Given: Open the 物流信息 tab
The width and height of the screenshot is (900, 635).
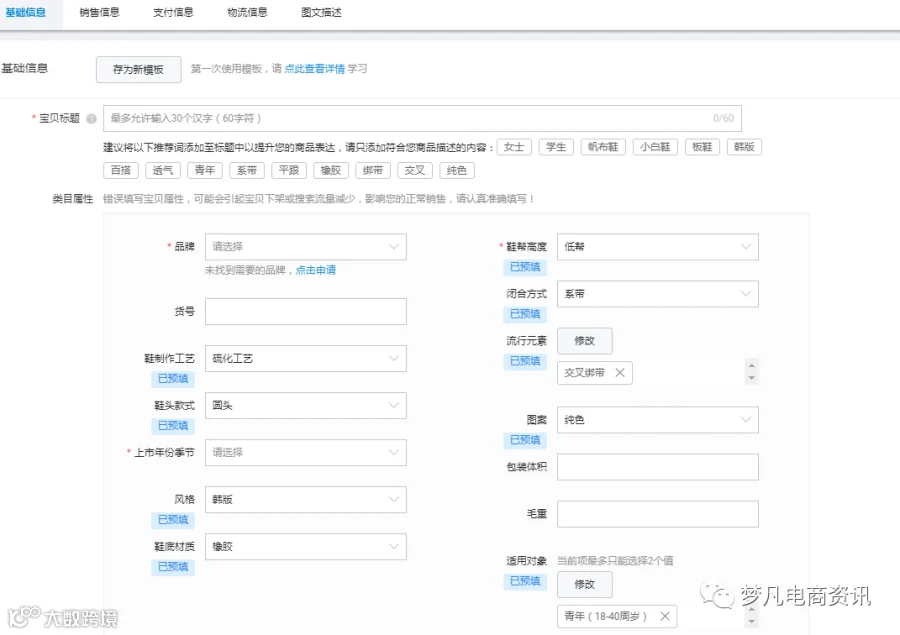Looking at the screenshot, I should pyautogui.click(x=247, y=12).
